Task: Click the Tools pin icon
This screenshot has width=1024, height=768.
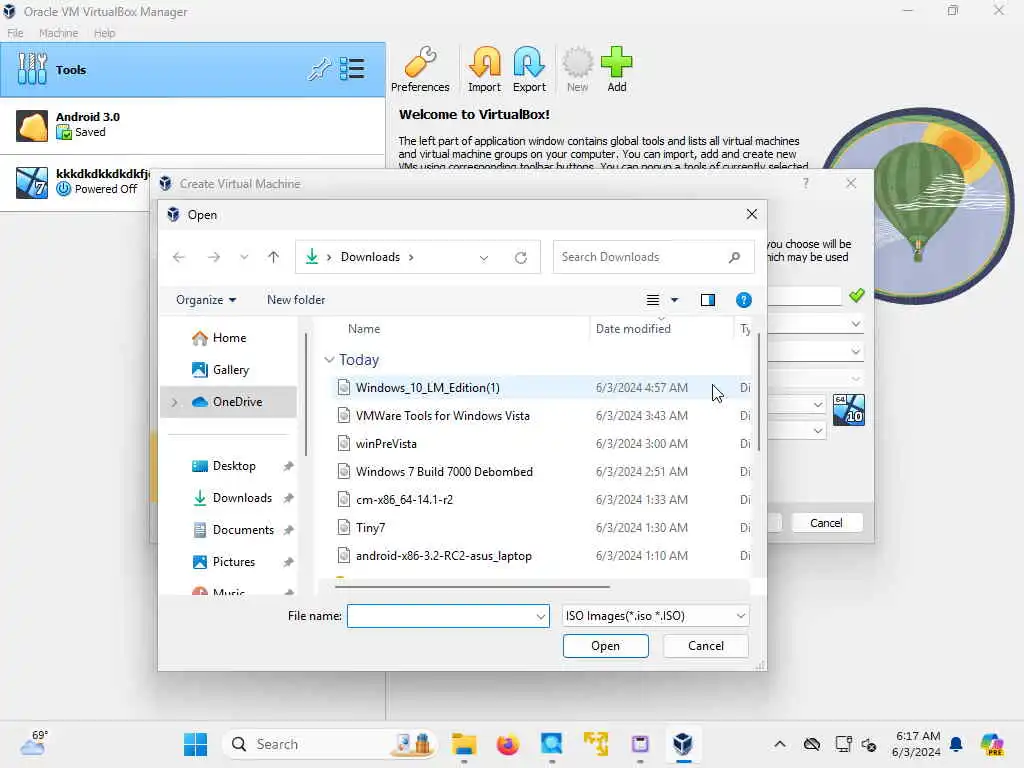Action: pyautogui.click(x=319, y=69)
